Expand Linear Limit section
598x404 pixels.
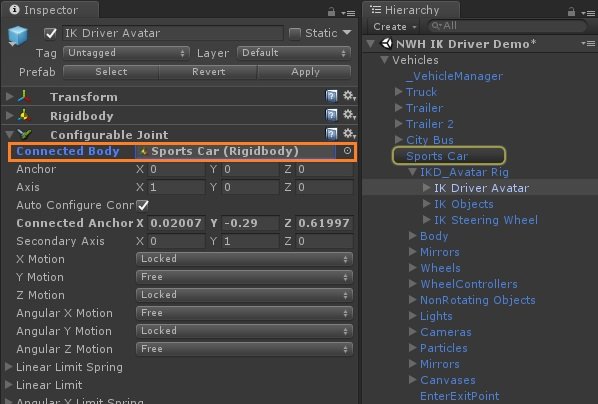pos(9,385)
